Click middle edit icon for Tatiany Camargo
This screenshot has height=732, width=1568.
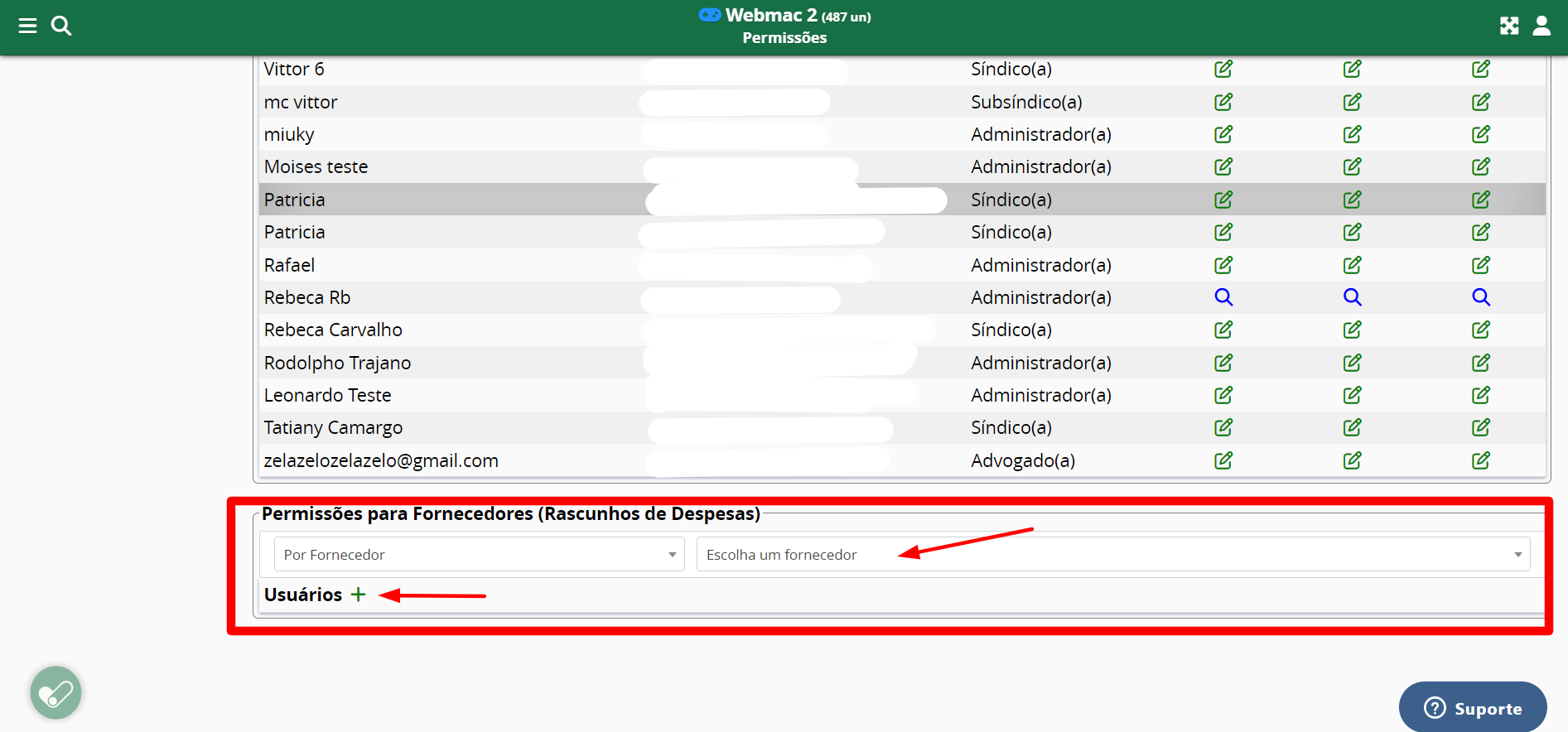(x=1352, y=427)
